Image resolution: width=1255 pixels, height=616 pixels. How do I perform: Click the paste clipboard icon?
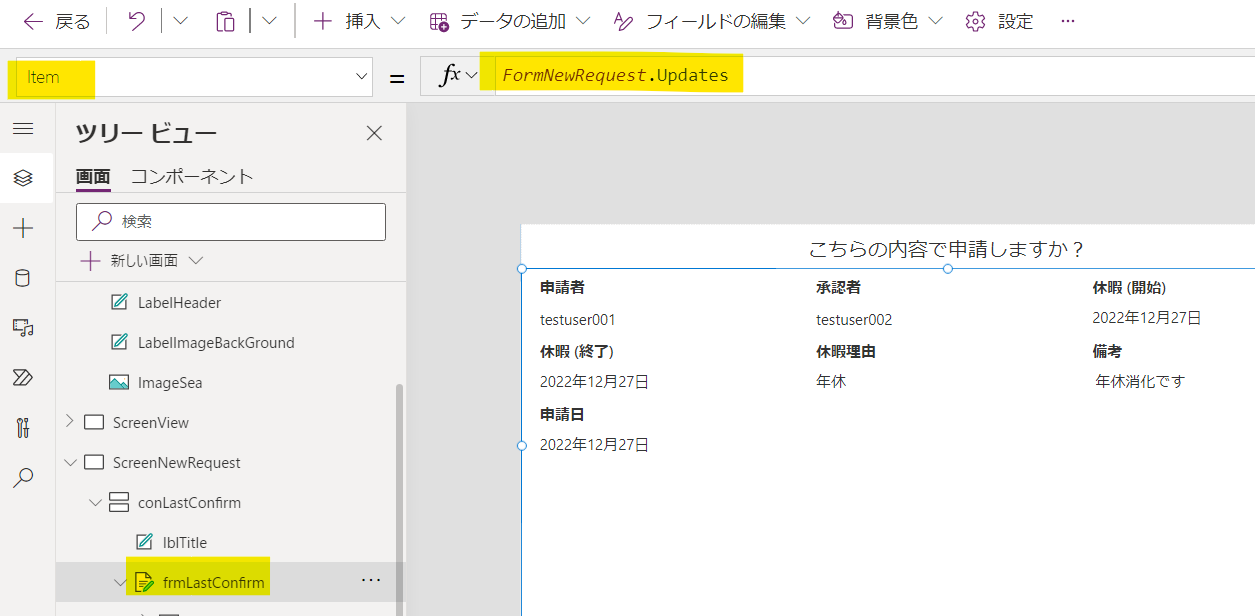click(226, 21)
